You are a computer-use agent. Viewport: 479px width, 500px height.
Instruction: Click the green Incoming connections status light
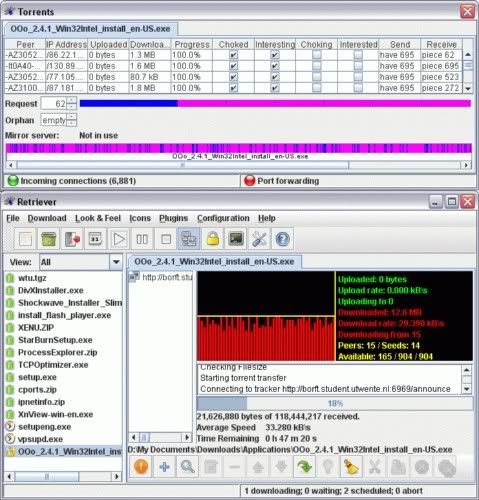[x=13, y=181]
